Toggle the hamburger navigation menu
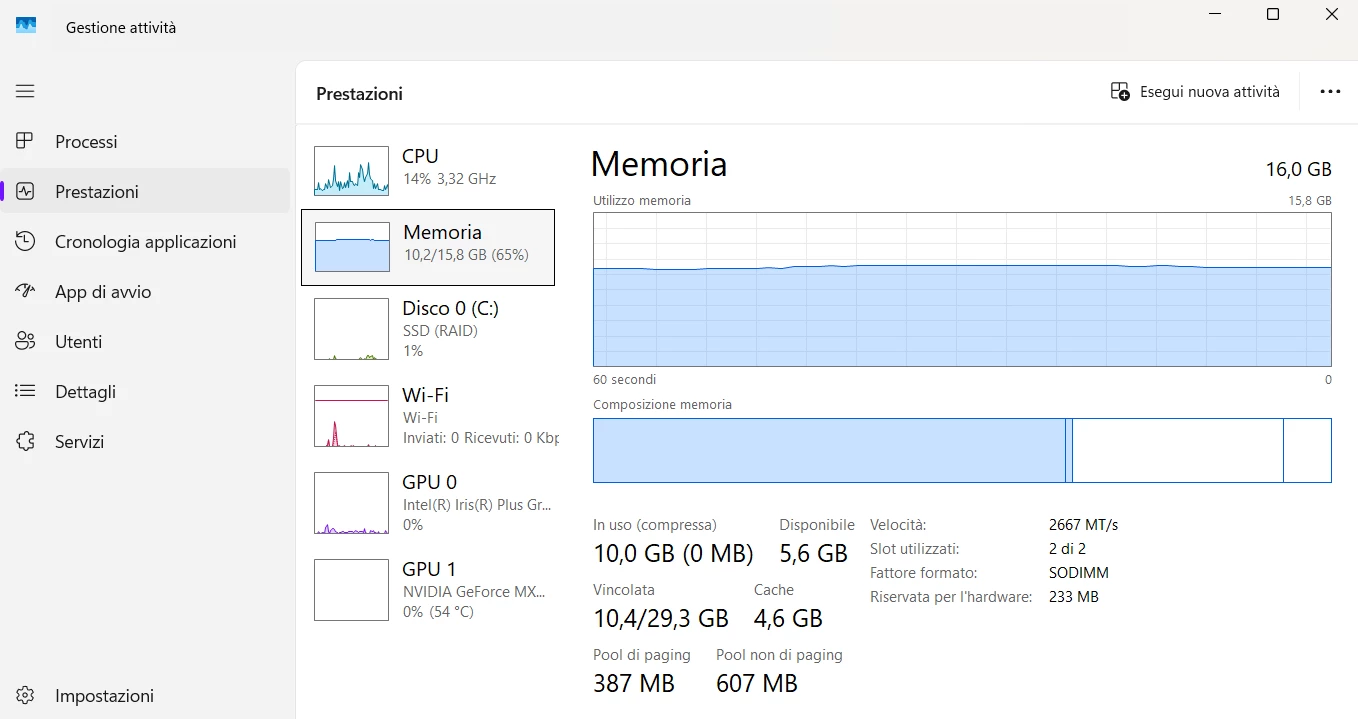The width and height of the screenshot is (1358, 719). click(x=25, y=91)
